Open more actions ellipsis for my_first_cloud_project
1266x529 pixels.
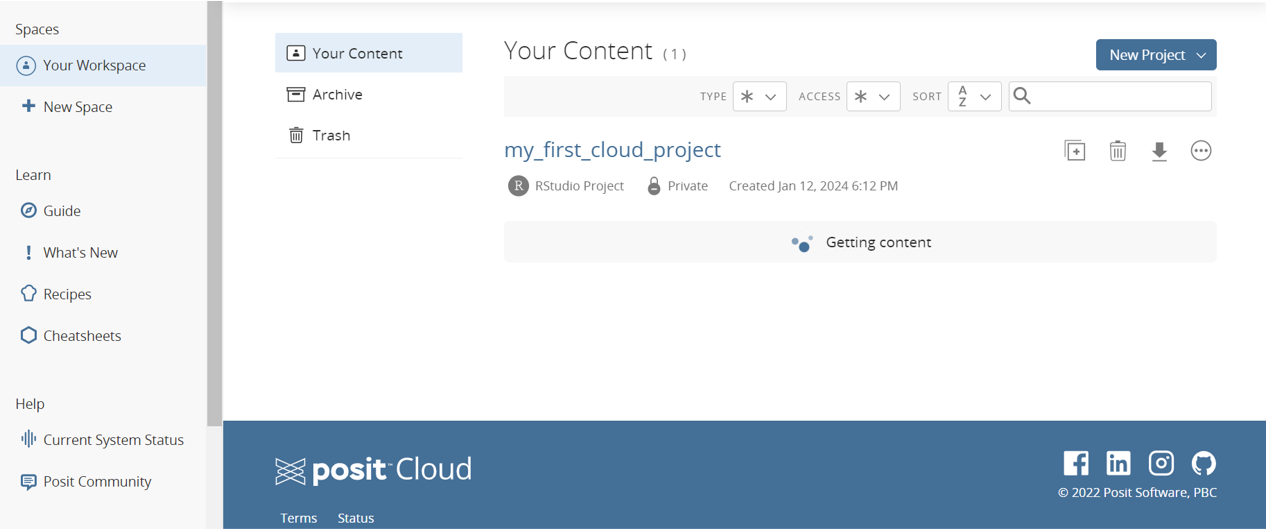(x=1201, y=151)
